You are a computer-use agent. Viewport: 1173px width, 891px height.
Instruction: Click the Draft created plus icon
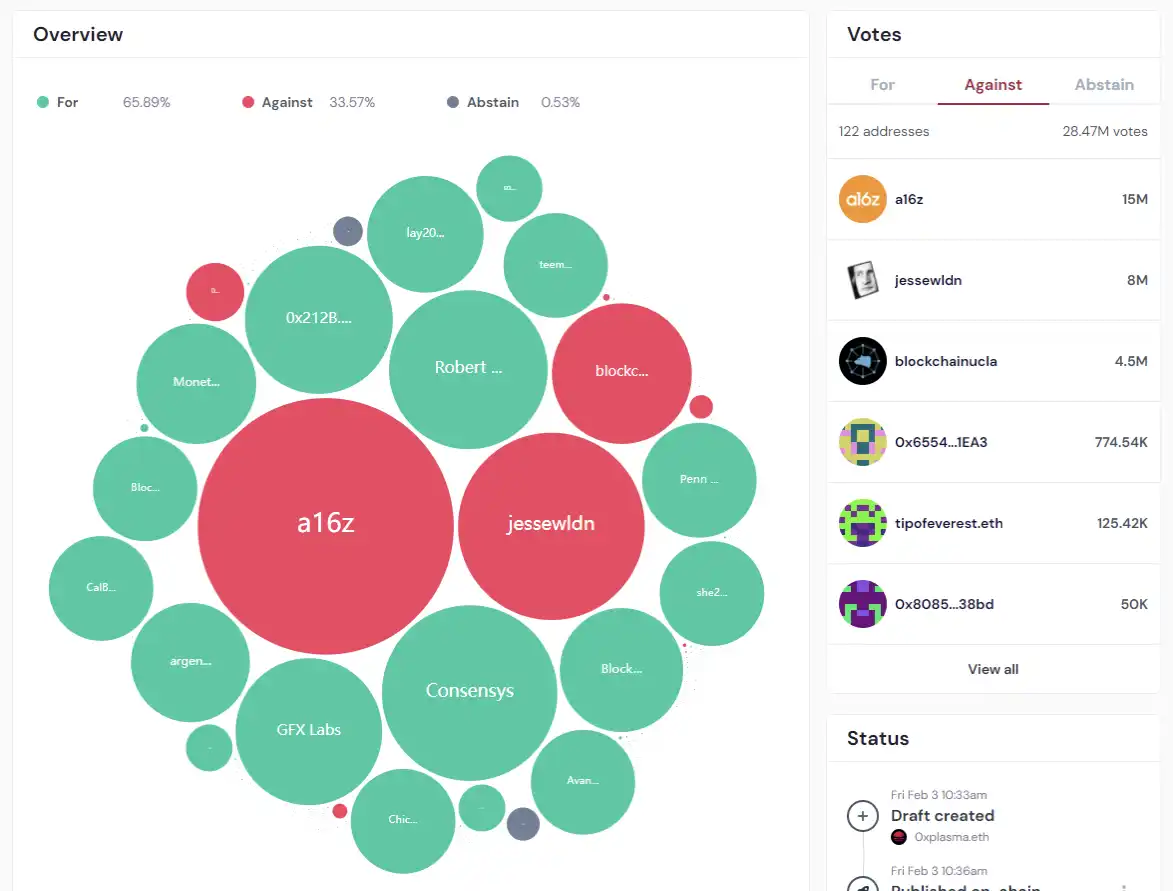click(862, 816)
